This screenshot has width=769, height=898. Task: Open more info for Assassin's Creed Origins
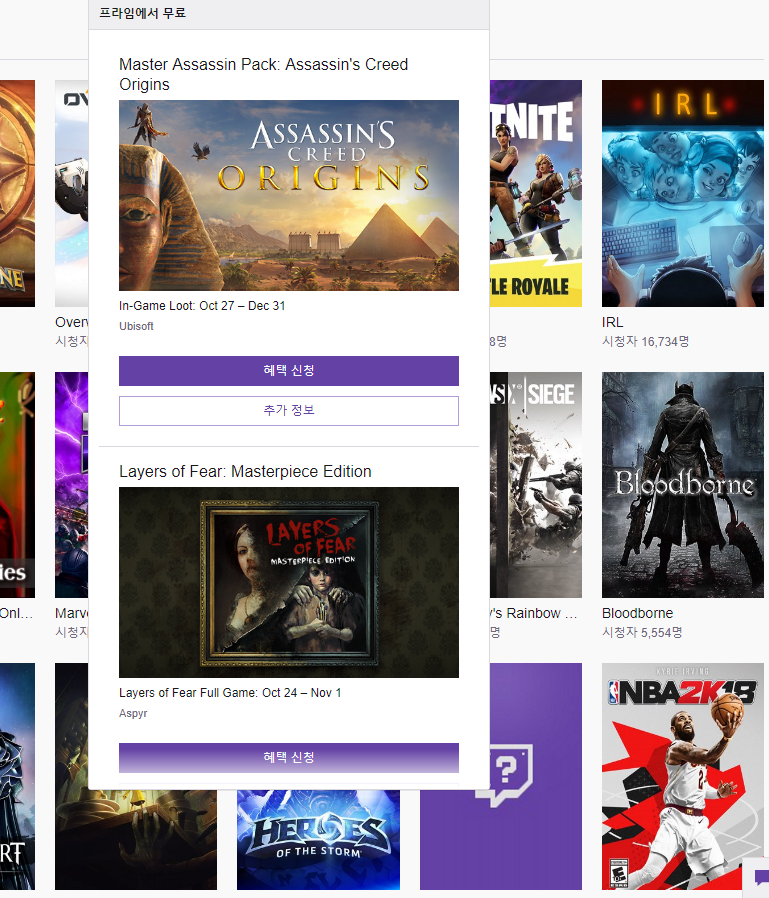coord(289,411)
